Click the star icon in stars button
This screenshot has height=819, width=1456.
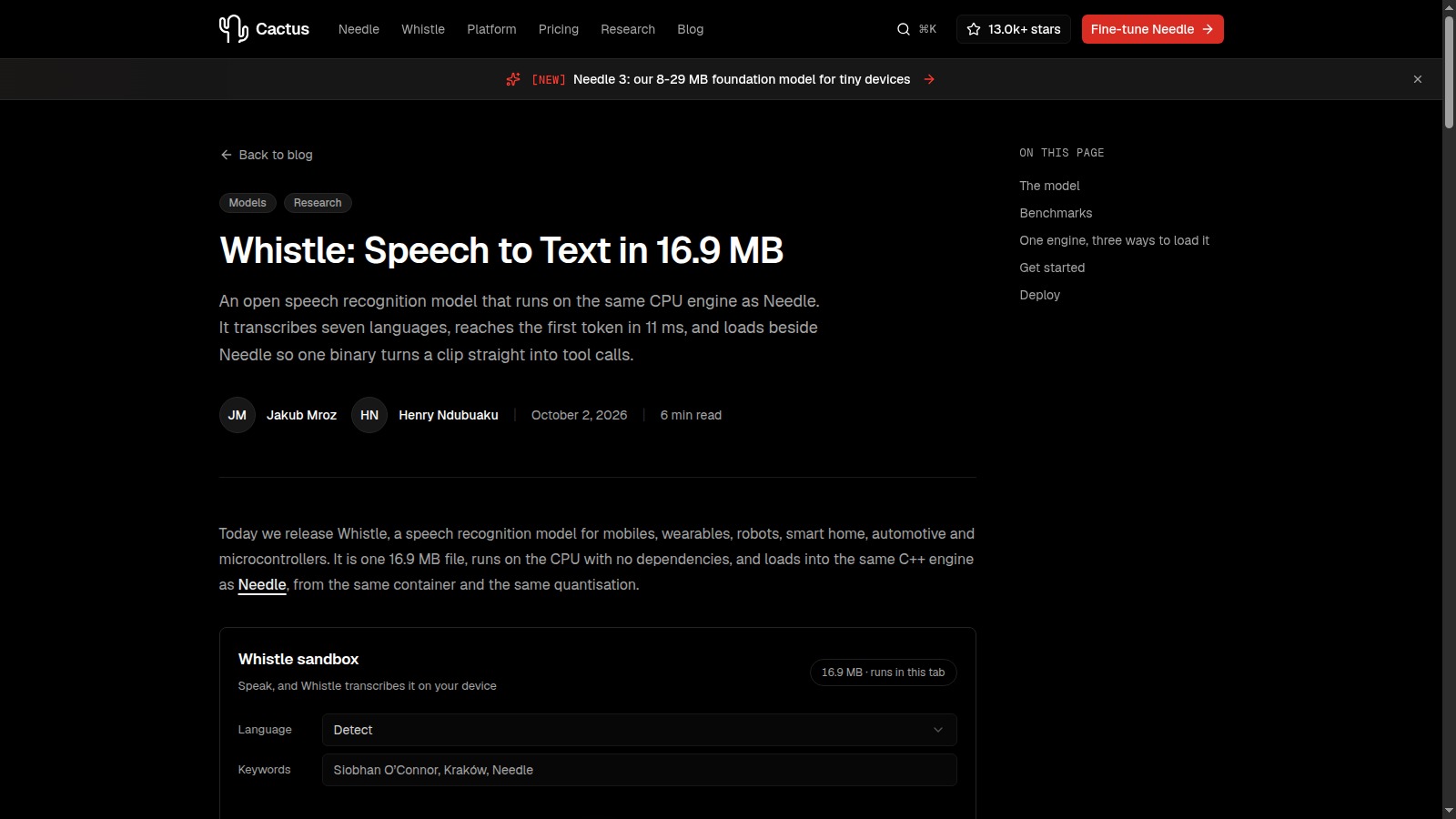[974, 29]
